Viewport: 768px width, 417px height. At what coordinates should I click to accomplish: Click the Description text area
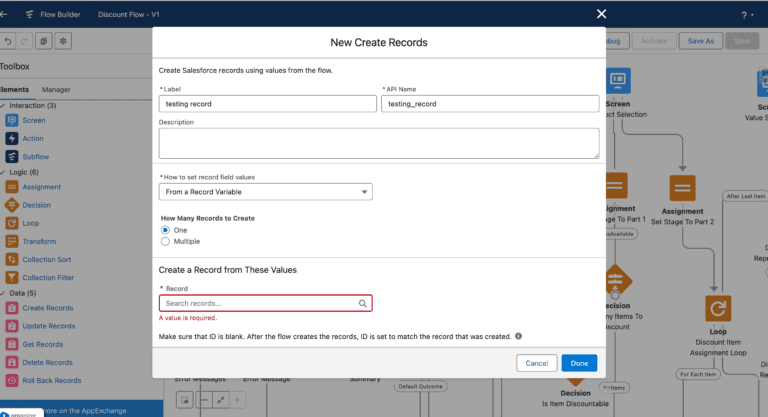(379, 143)
